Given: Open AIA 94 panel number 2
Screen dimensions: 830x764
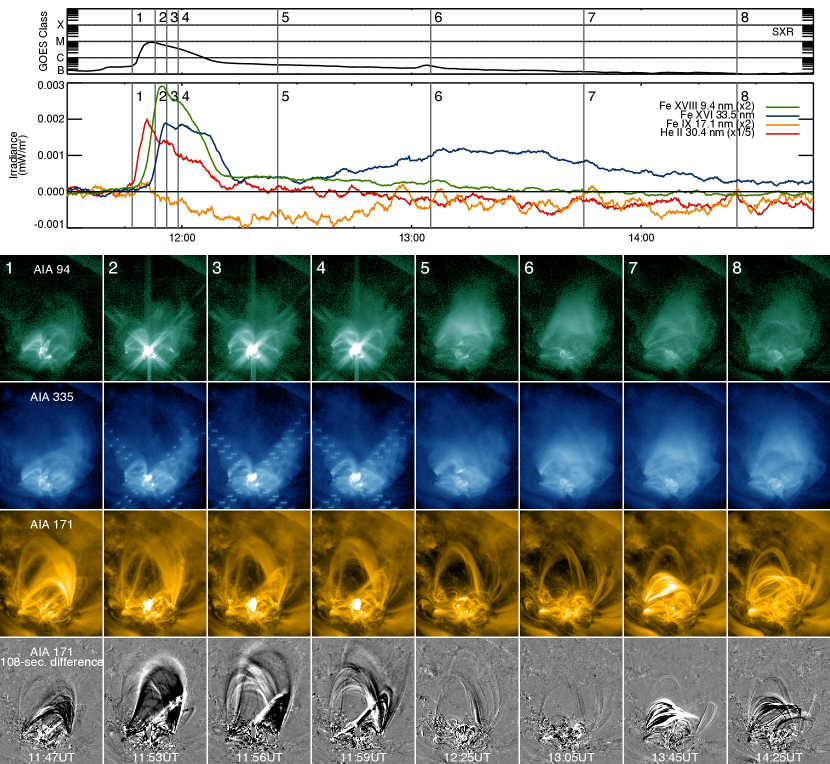Looking at the screenshot, I should [x=155, y=319].
